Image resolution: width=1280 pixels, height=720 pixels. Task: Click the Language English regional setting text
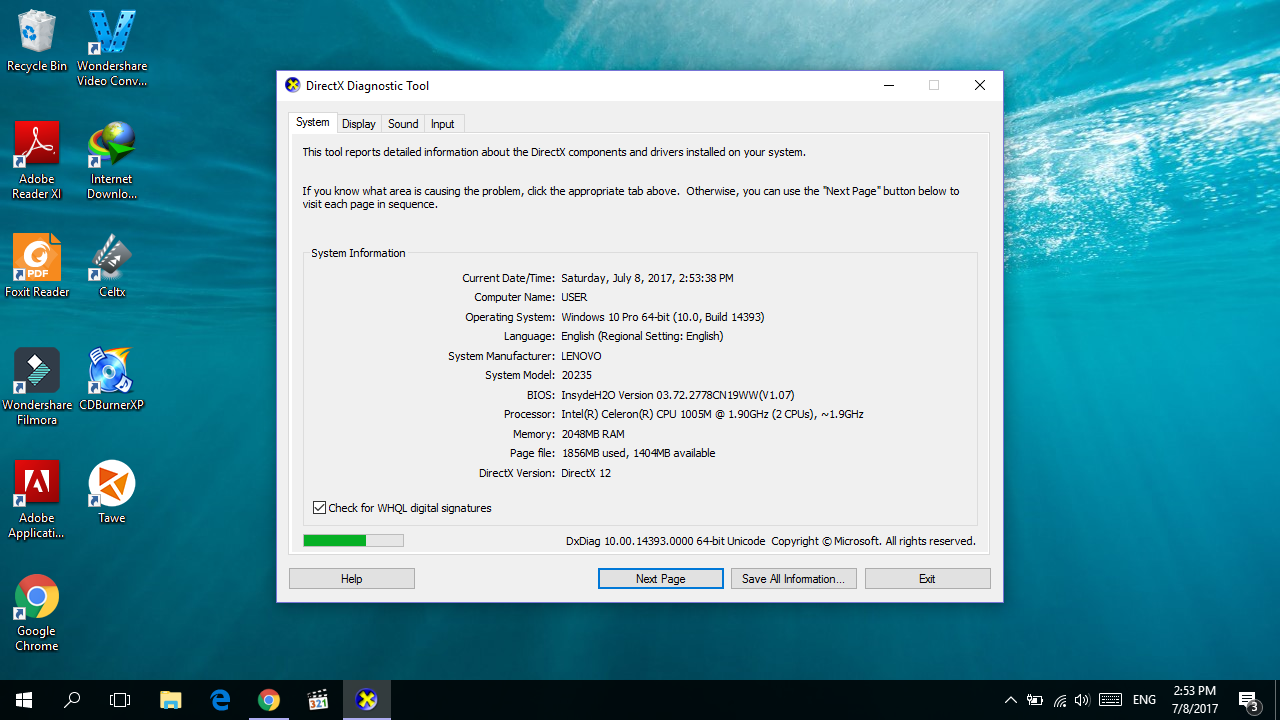(642, 336)
